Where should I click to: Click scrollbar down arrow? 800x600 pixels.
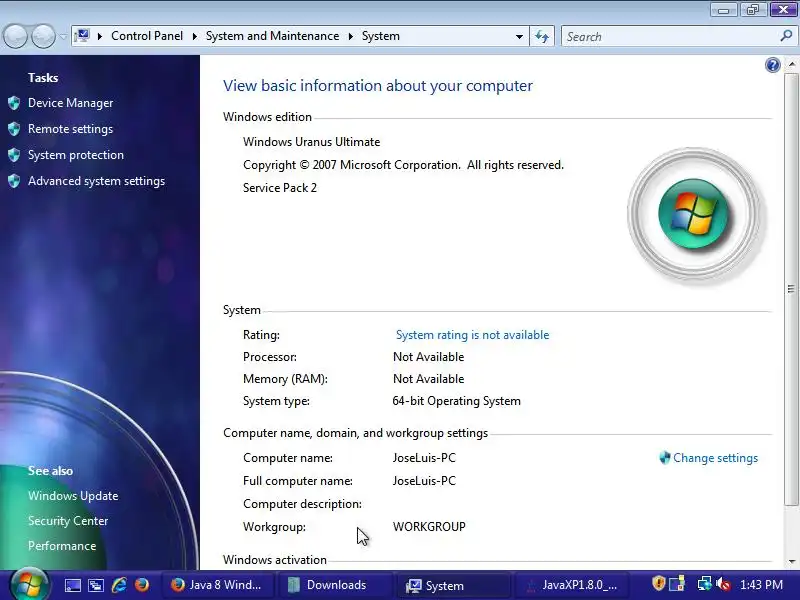(792, 562)
